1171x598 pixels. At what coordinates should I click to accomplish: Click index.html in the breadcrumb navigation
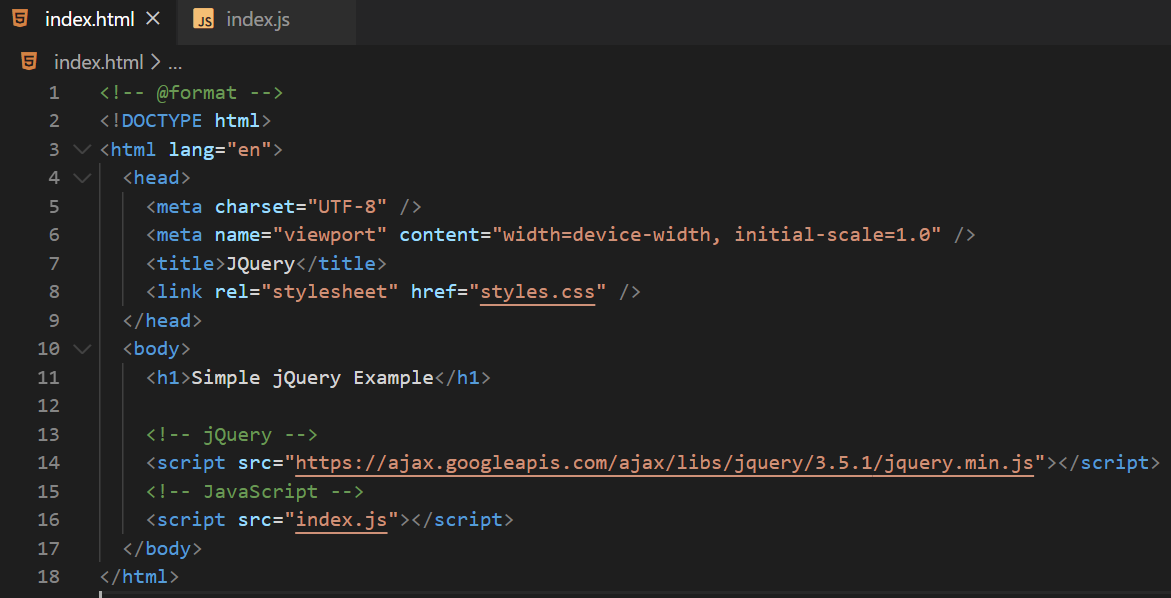98,62
